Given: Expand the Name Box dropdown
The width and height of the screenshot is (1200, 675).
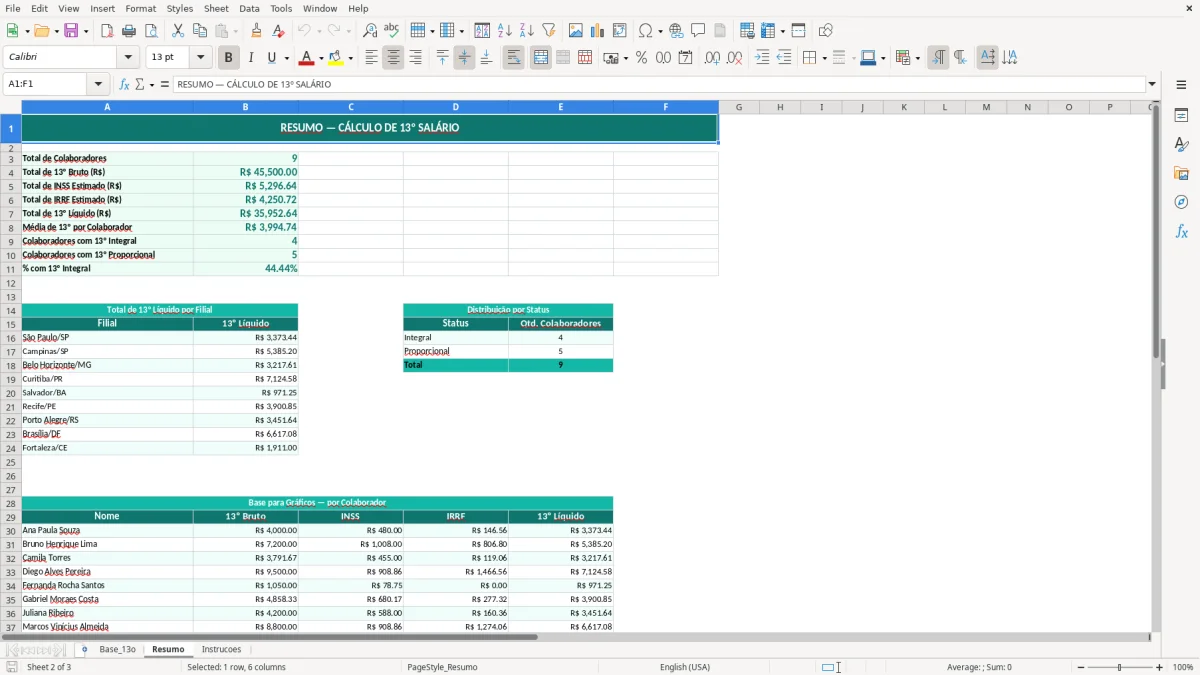Looking at the screenshot, I should click(x=98, y=84).
